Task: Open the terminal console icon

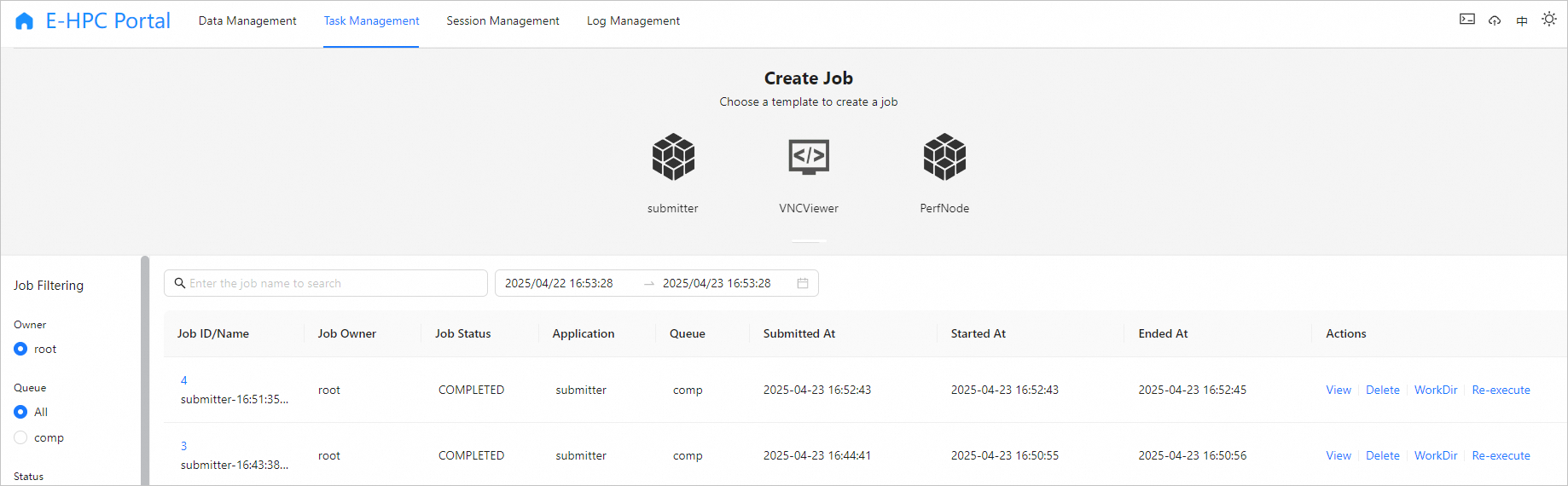Action: [x=1467, y=20]
